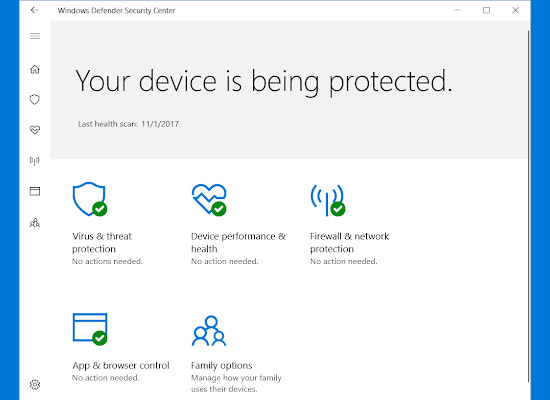This screenshot has height=400, width=550.
Task: Select the heart health icon in the sidebar
Action: [x=35, y=130]
